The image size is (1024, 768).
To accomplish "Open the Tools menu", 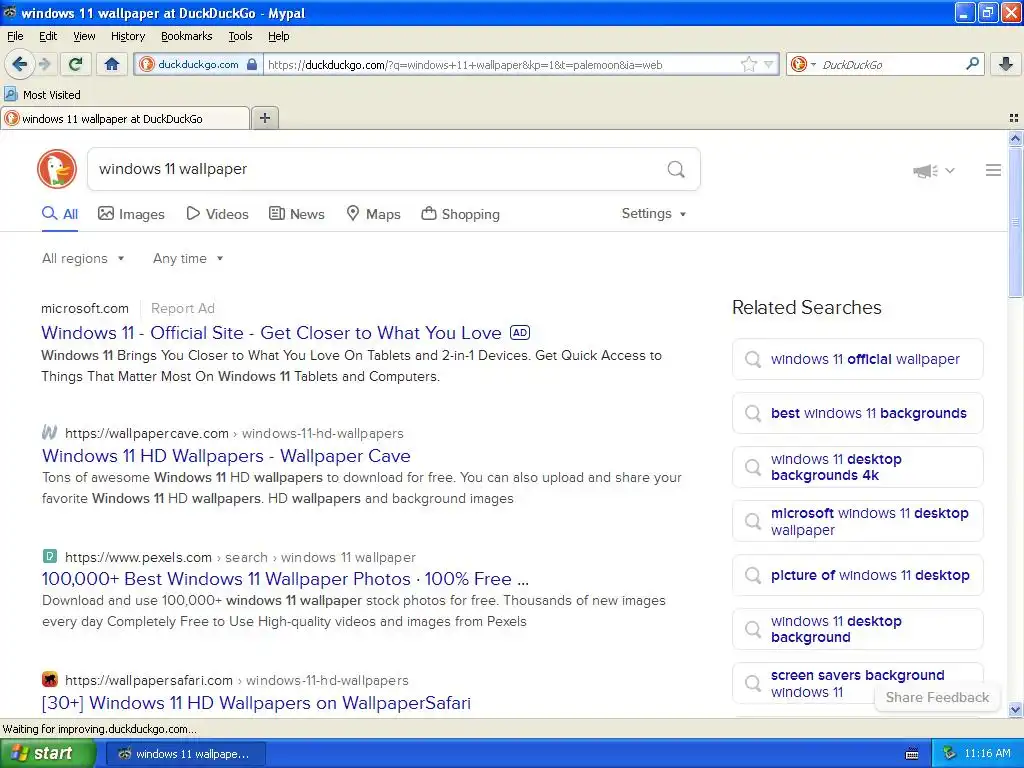I will point(240,36).
